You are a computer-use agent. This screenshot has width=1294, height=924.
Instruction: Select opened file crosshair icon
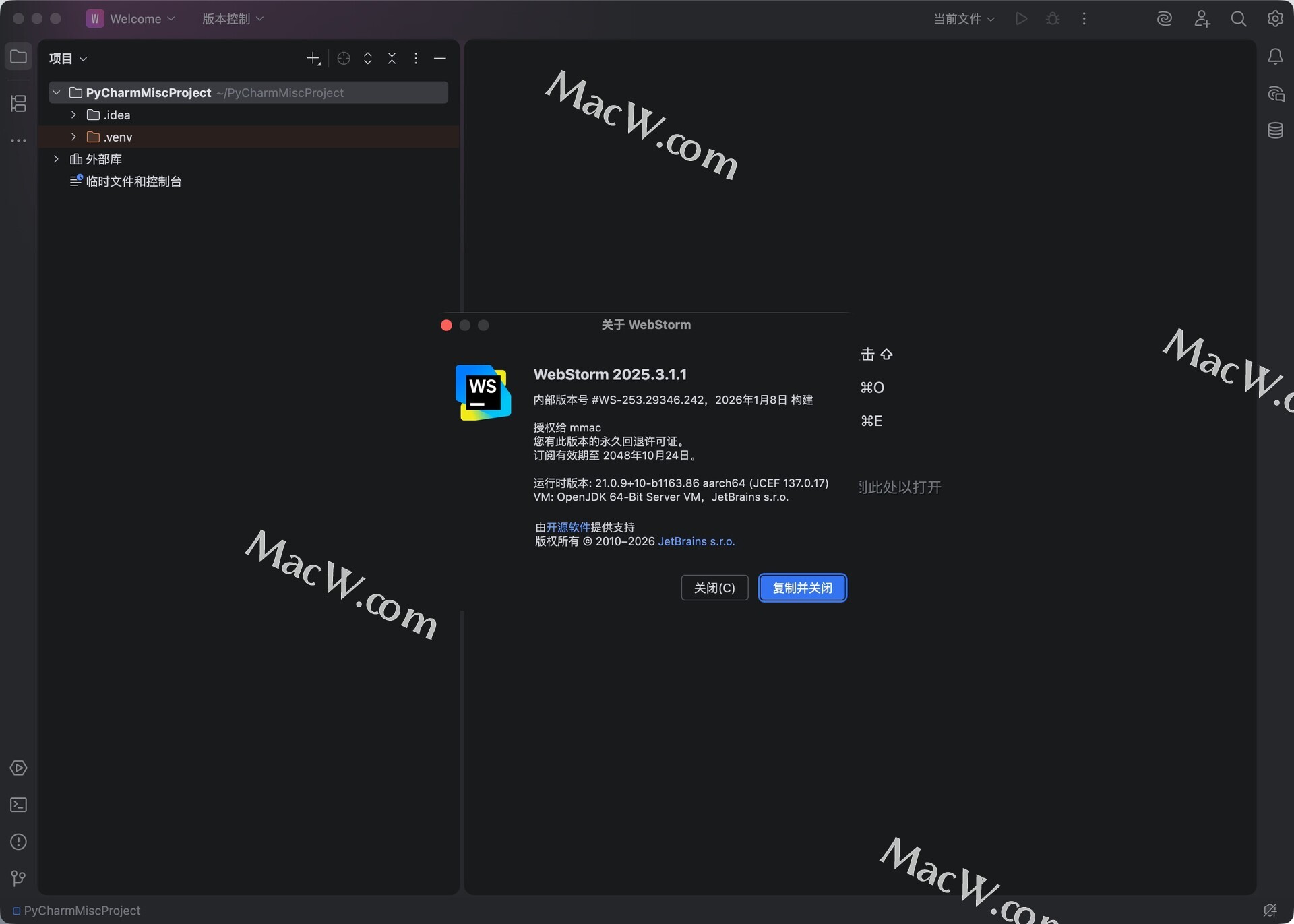344,59
